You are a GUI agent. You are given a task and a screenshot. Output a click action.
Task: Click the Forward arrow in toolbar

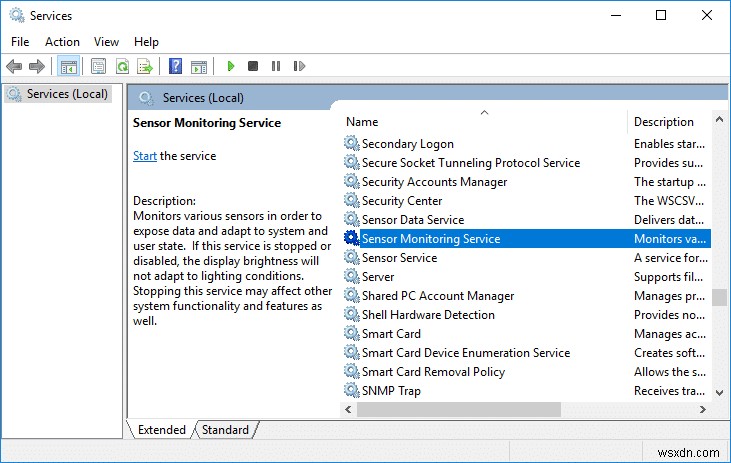tap(37, 67)
